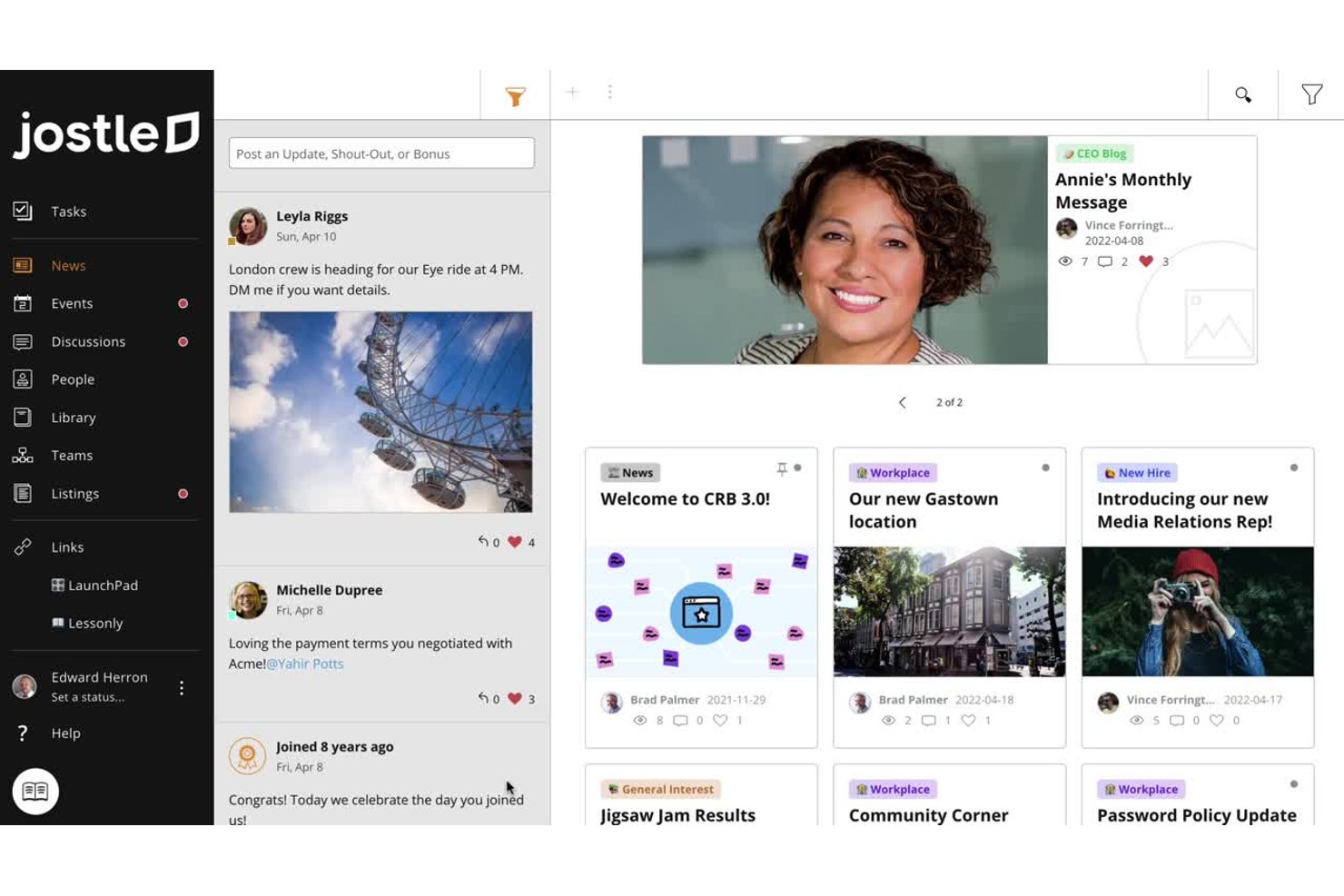Go to Discussions
This screenshot has height=896, width=1344.
88,341
